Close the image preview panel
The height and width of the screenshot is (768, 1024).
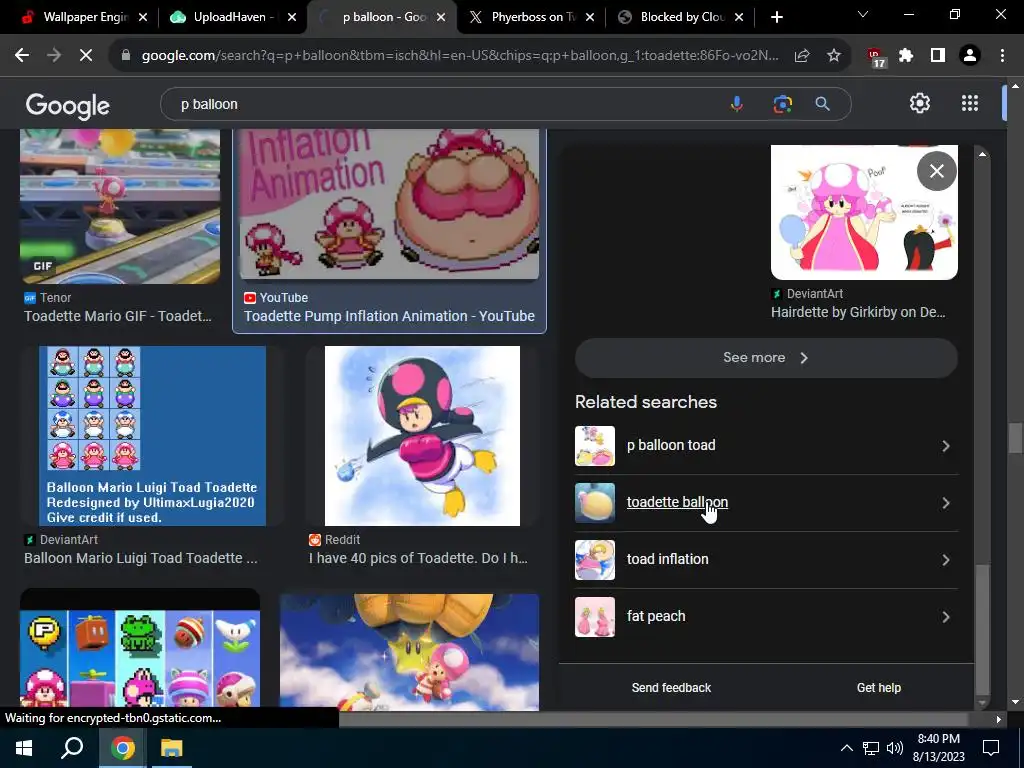click(936, 171)
